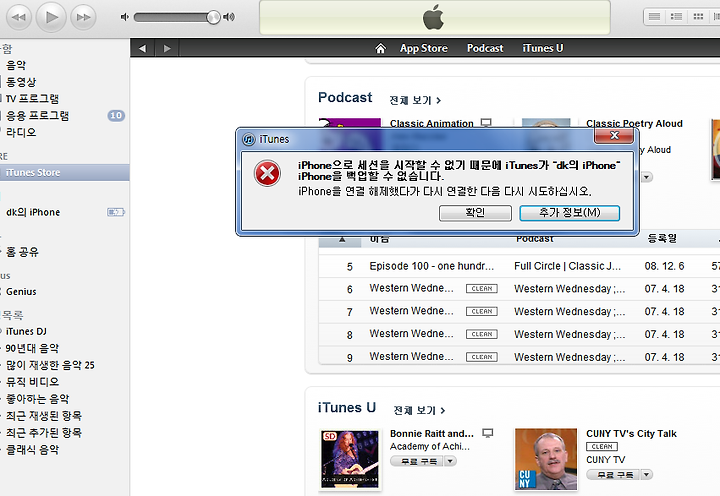Expand the dropdown arrow under Classic Poetry Aloud

coord(647,177)
